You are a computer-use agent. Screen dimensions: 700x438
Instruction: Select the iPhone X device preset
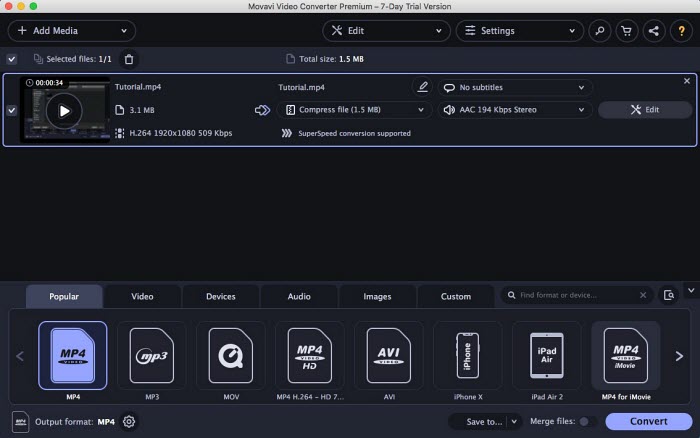[468, 355]
